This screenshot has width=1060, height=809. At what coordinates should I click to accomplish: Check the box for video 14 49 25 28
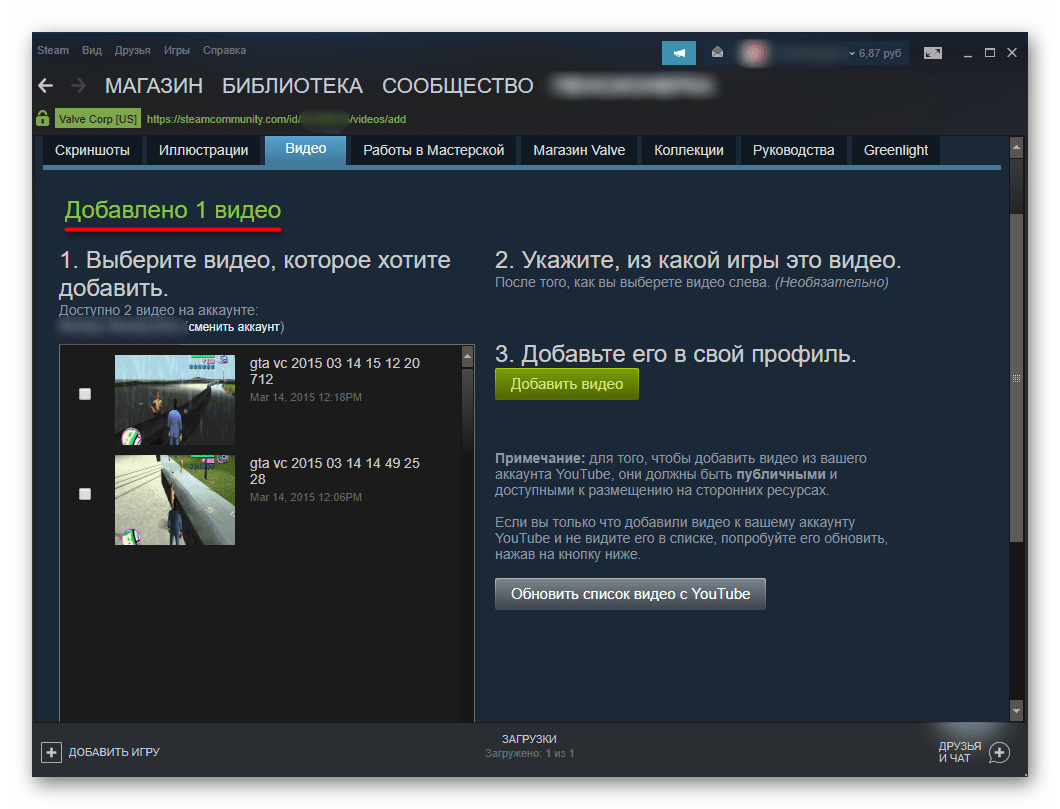85,494
